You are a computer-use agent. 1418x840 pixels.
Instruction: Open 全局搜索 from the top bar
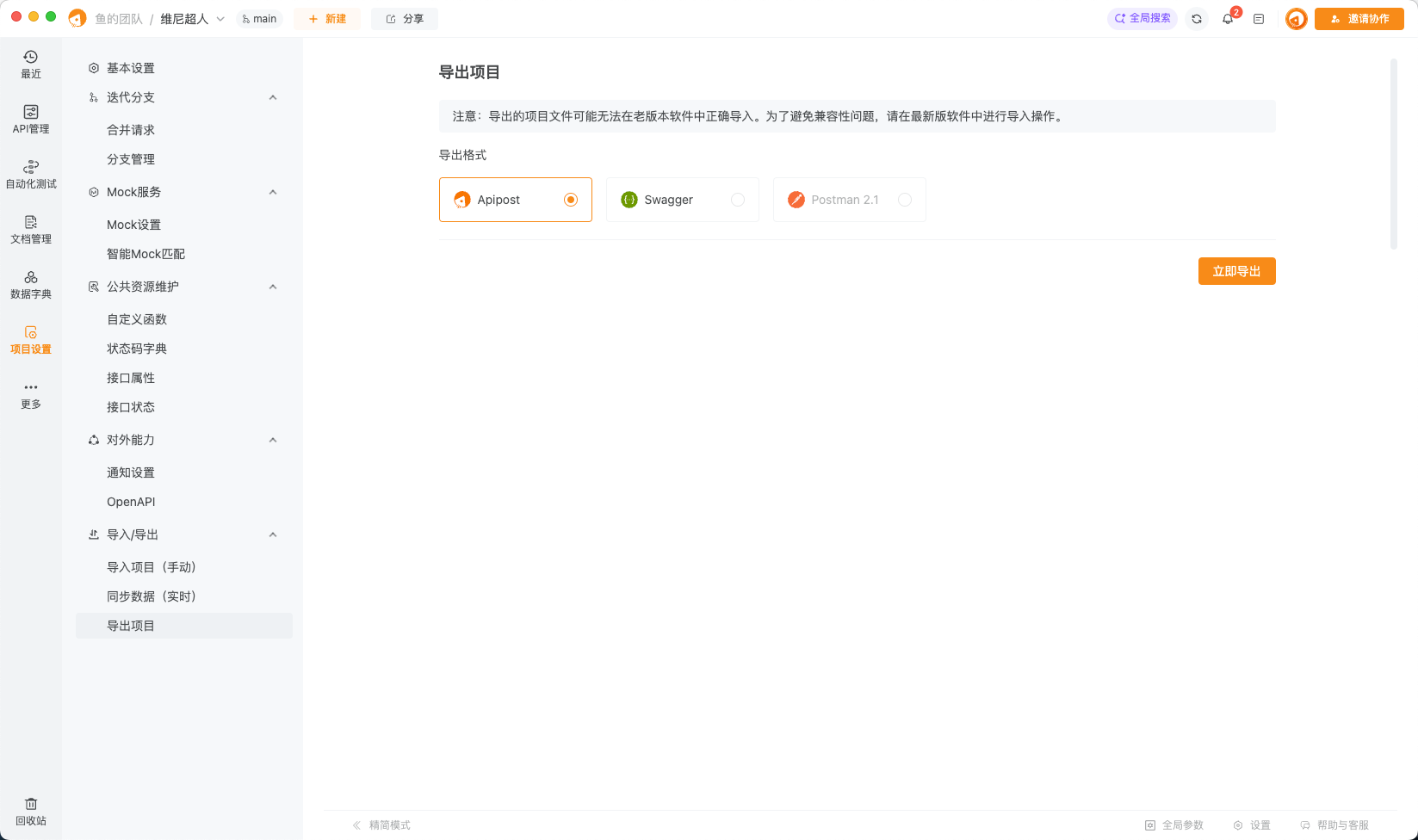point(1142,17)
